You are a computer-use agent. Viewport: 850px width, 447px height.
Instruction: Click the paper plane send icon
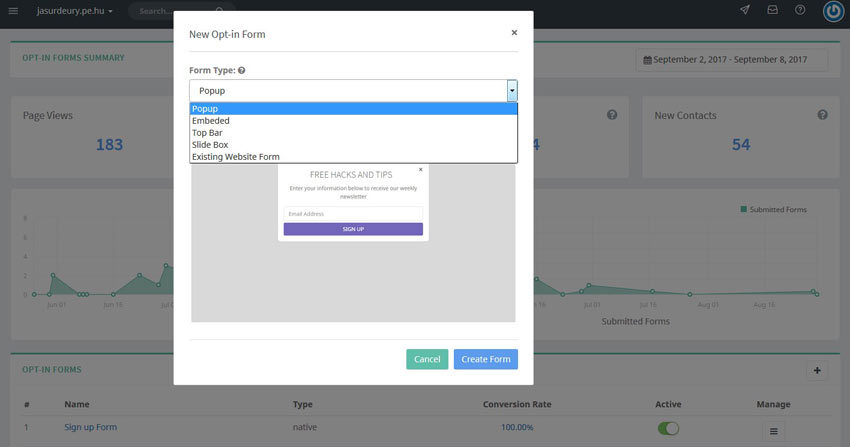click(745, 11)
